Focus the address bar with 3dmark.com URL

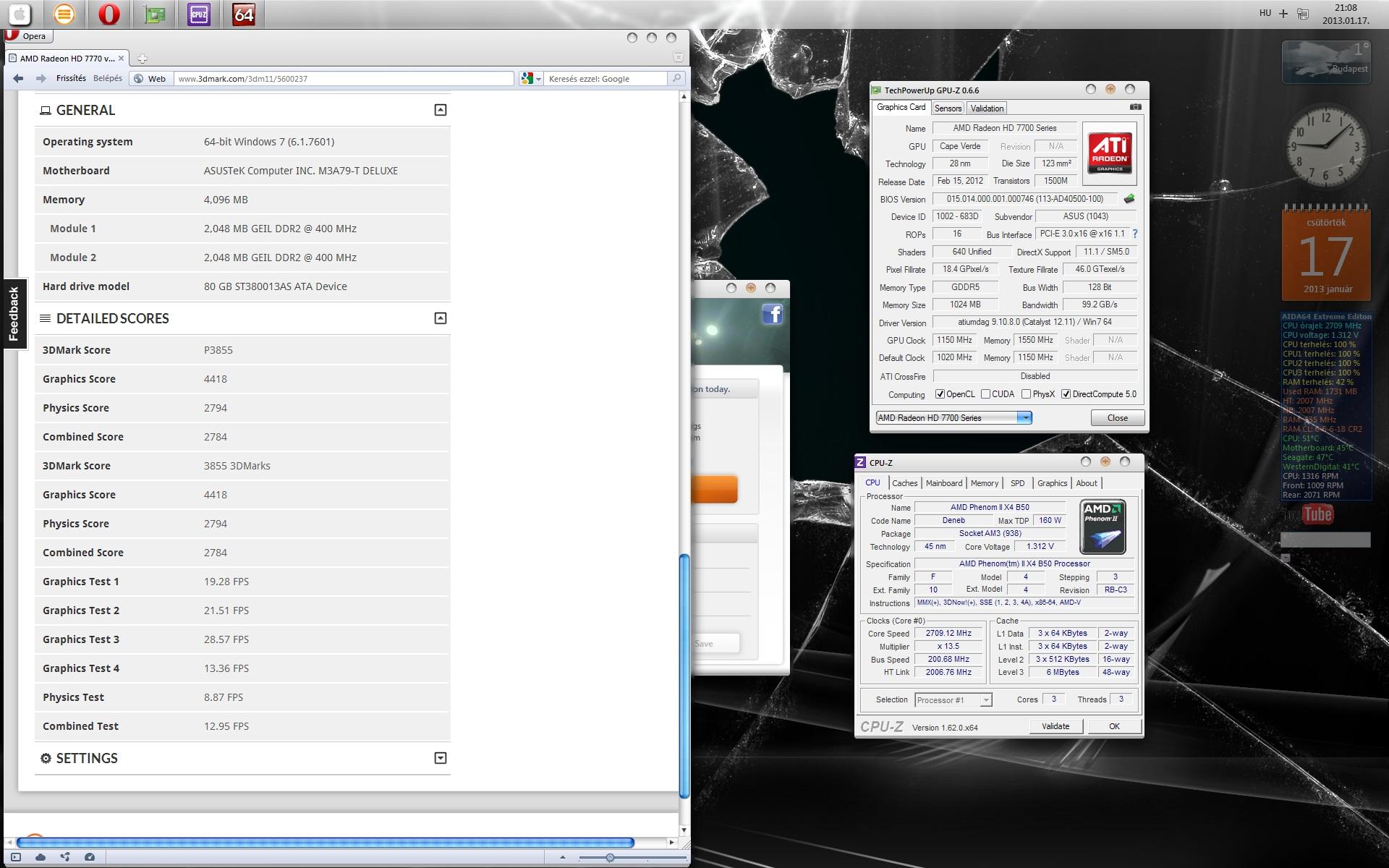click(x=344, y=79)
